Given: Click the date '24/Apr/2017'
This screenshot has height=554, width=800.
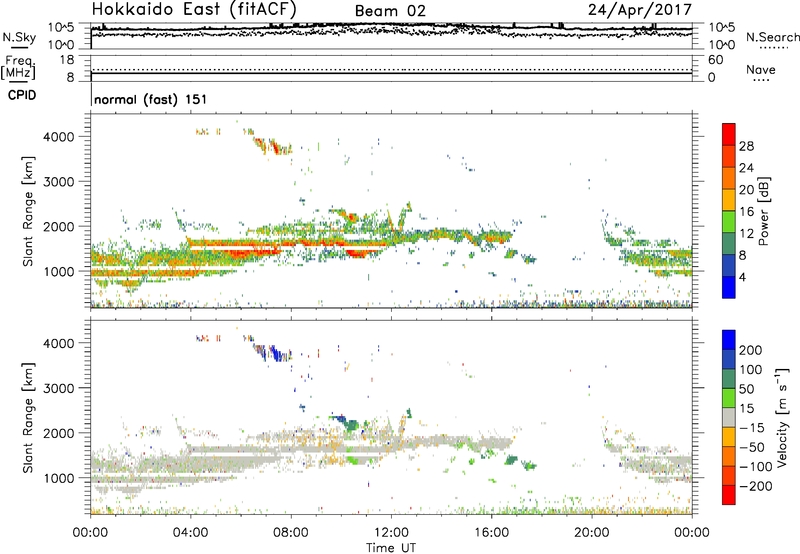Looking at the screenshot, I should pos(640,10).
